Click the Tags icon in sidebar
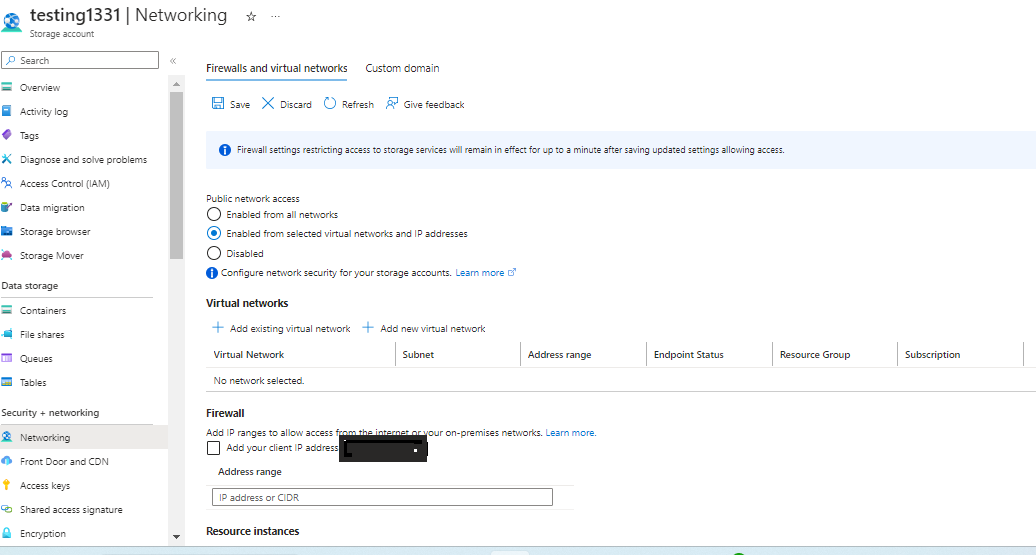This screenshot has width=1036, height=555. [7, 135]
